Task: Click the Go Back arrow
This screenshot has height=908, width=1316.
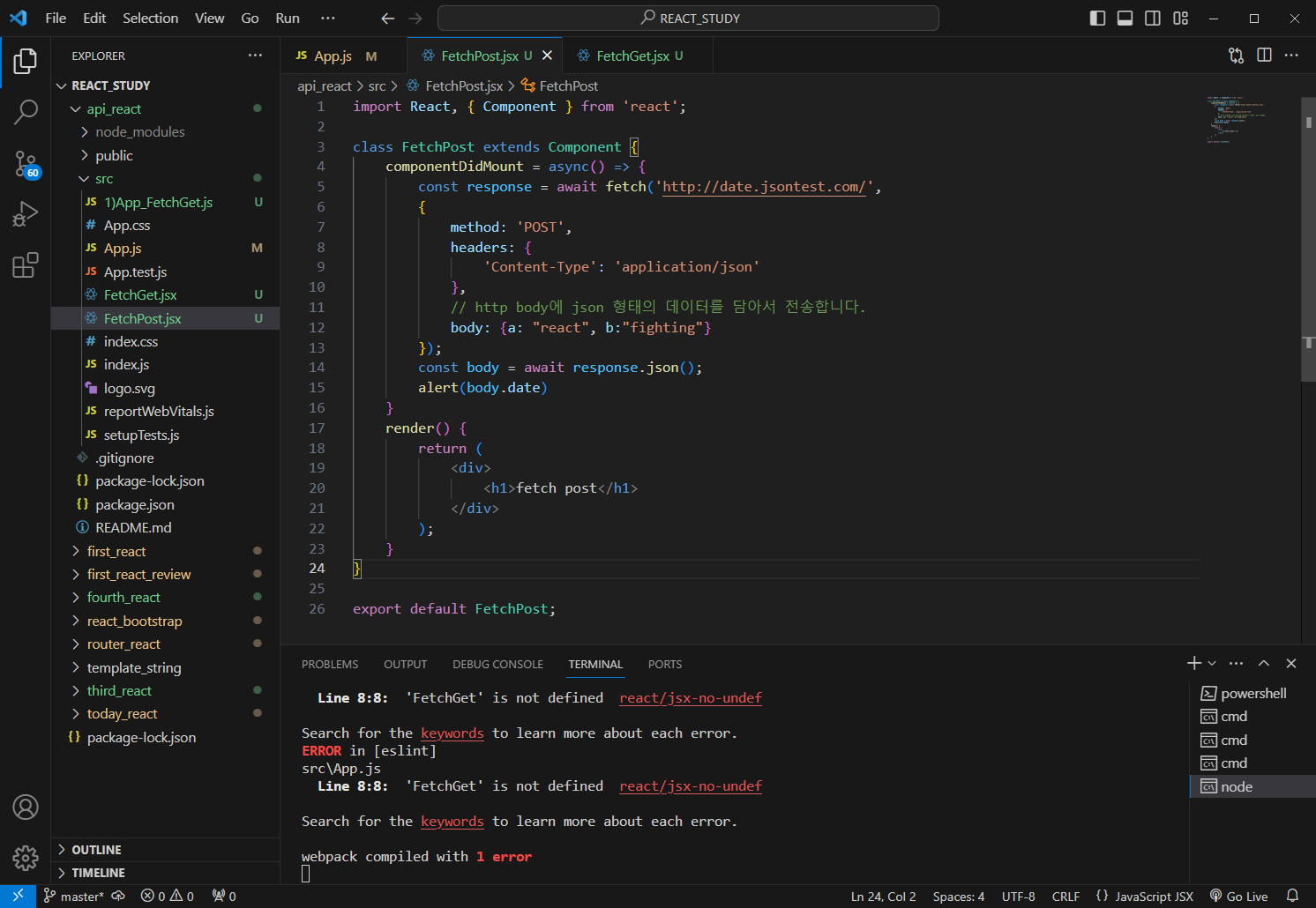Action: pos(387,18)
